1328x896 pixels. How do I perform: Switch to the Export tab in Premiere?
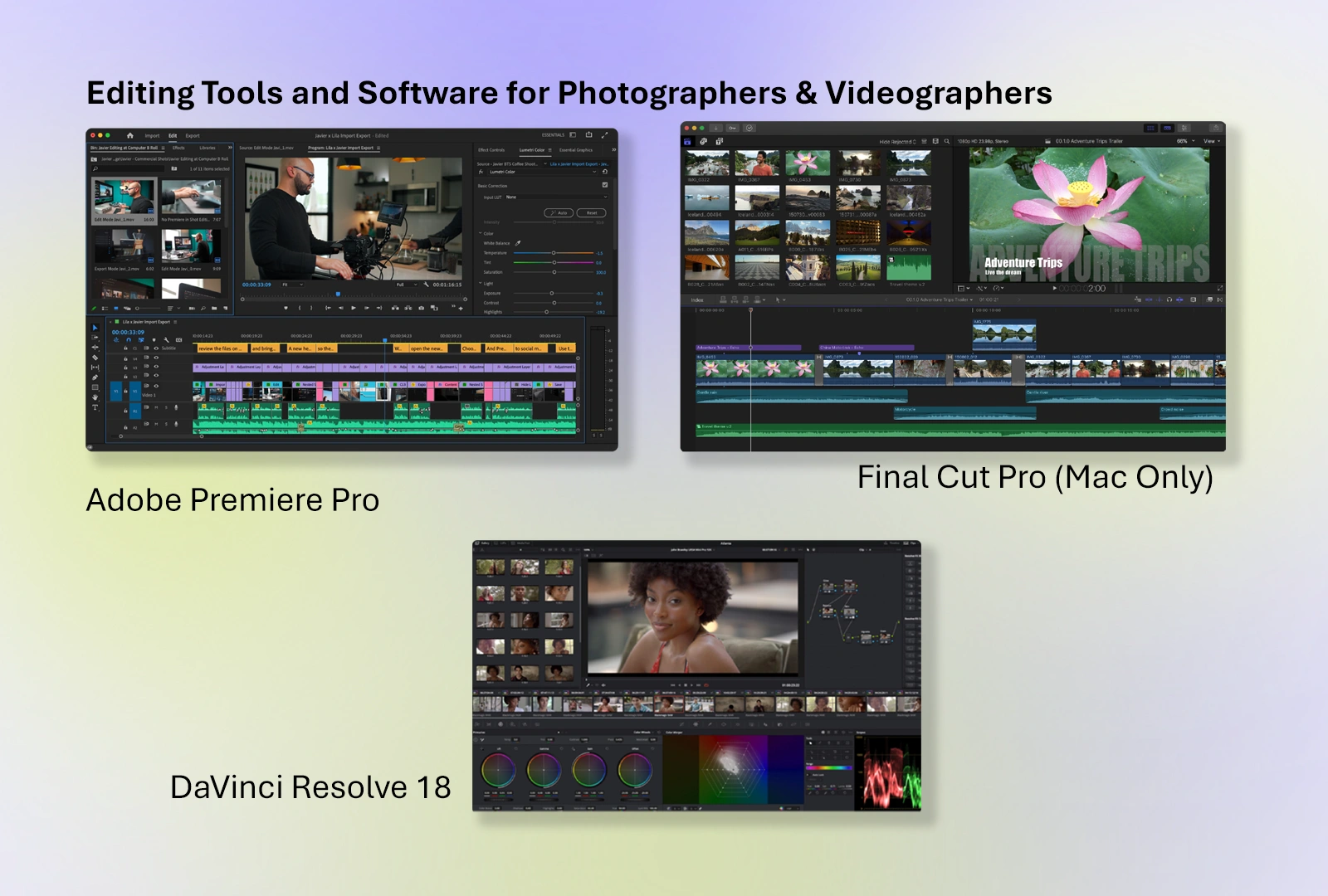click(x=193, y=136)
